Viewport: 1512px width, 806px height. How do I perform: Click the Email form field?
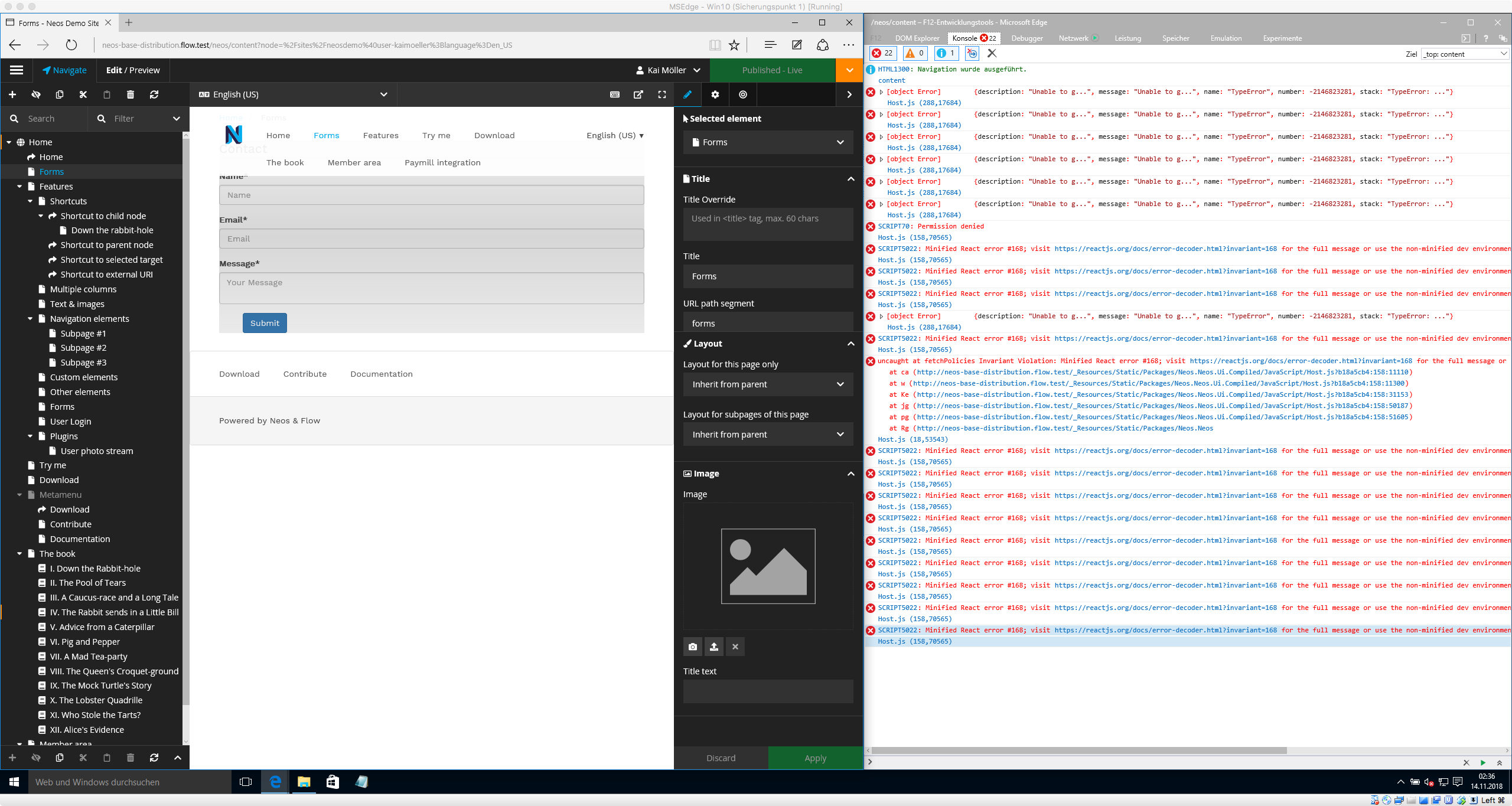coord(431,239)
